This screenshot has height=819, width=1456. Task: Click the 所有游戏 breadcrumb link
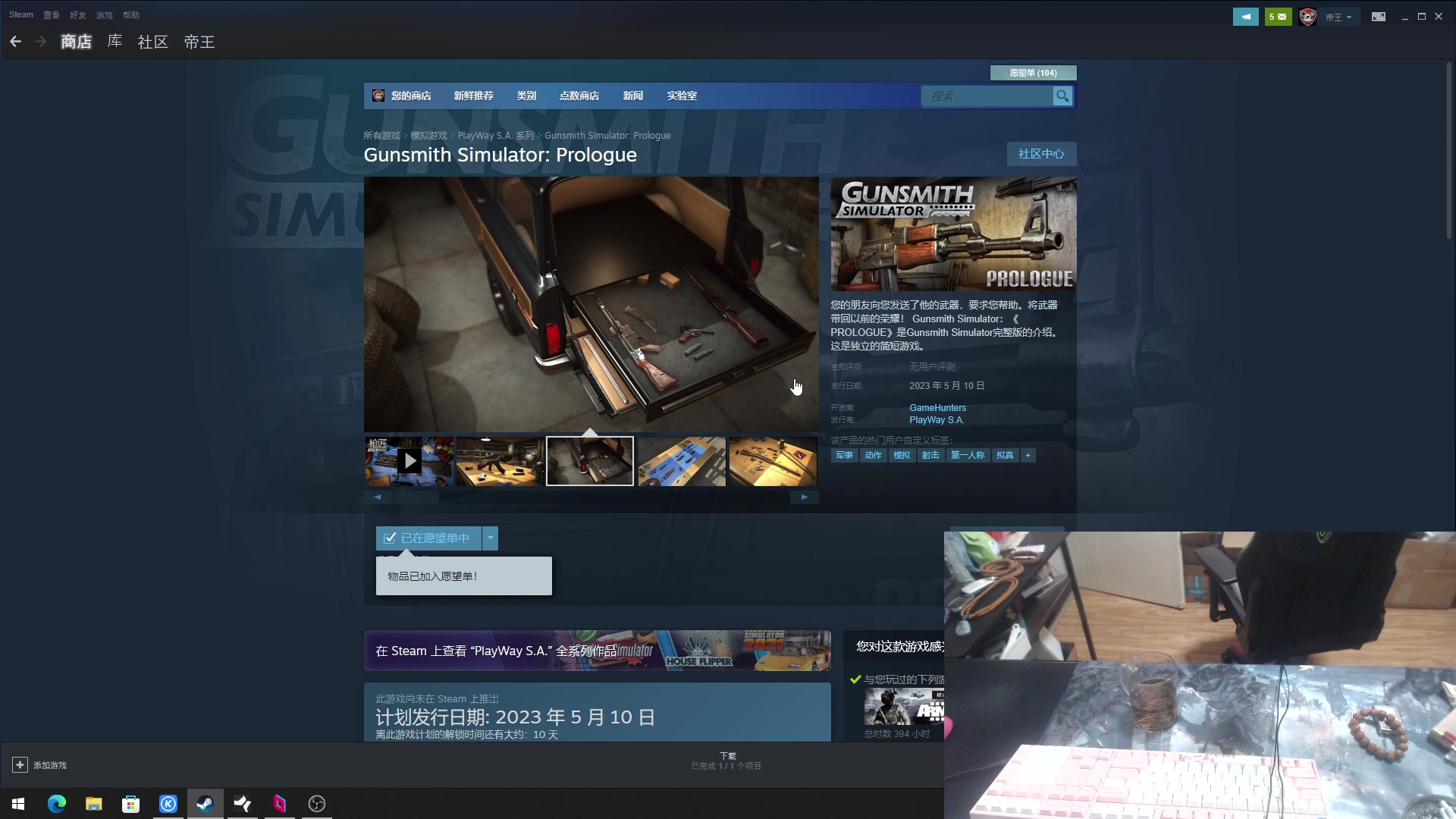[381, 136]
